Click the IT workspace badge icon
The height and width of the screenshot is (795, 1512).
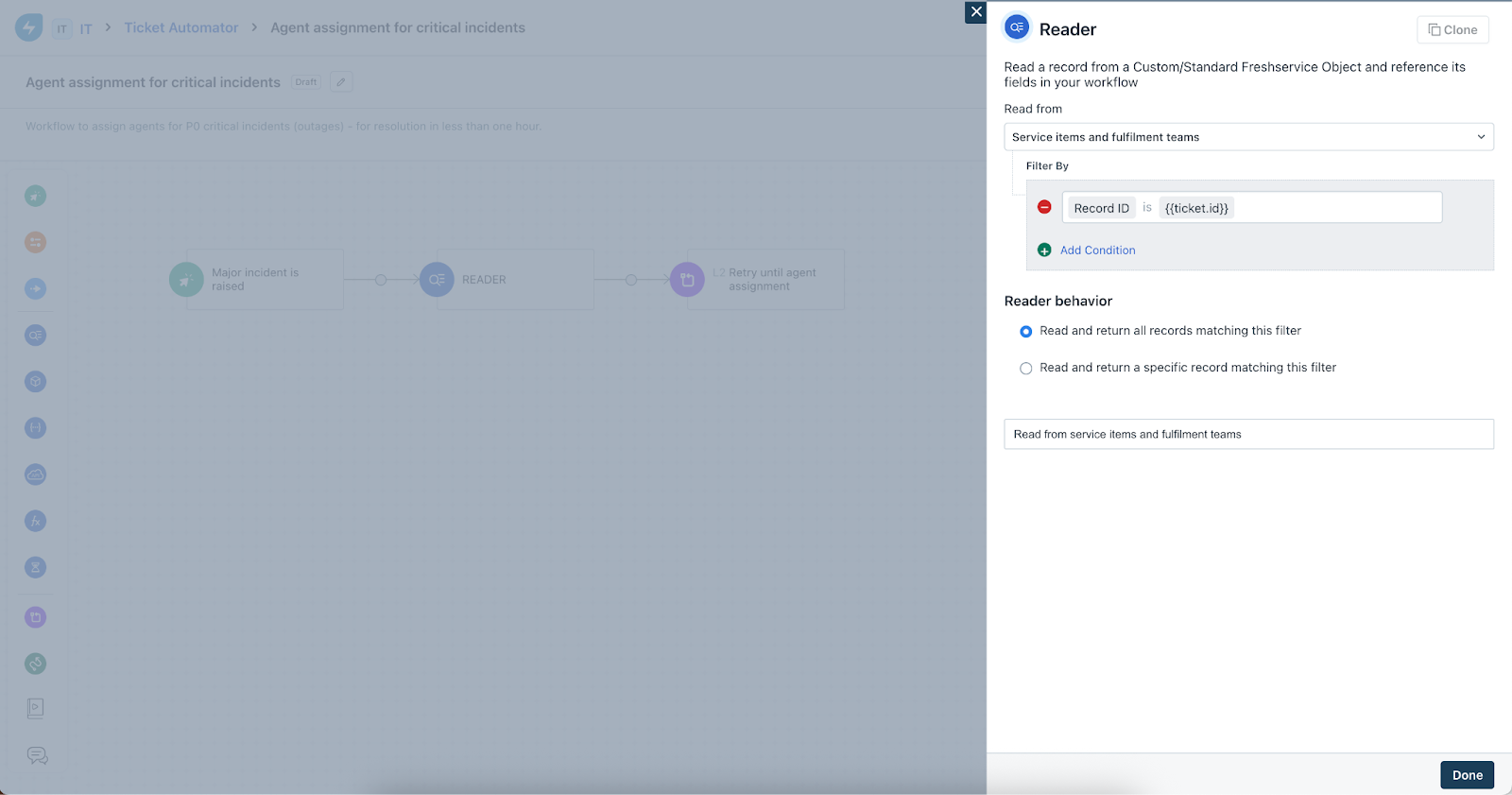(62, 28)
